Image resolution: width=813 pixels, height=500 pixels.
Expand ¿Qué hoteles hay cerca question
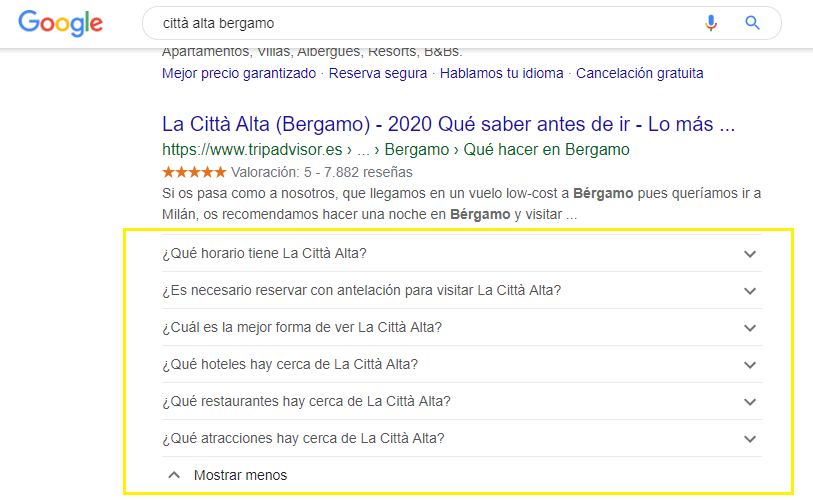pyautogui.click(x=461, y=364)
